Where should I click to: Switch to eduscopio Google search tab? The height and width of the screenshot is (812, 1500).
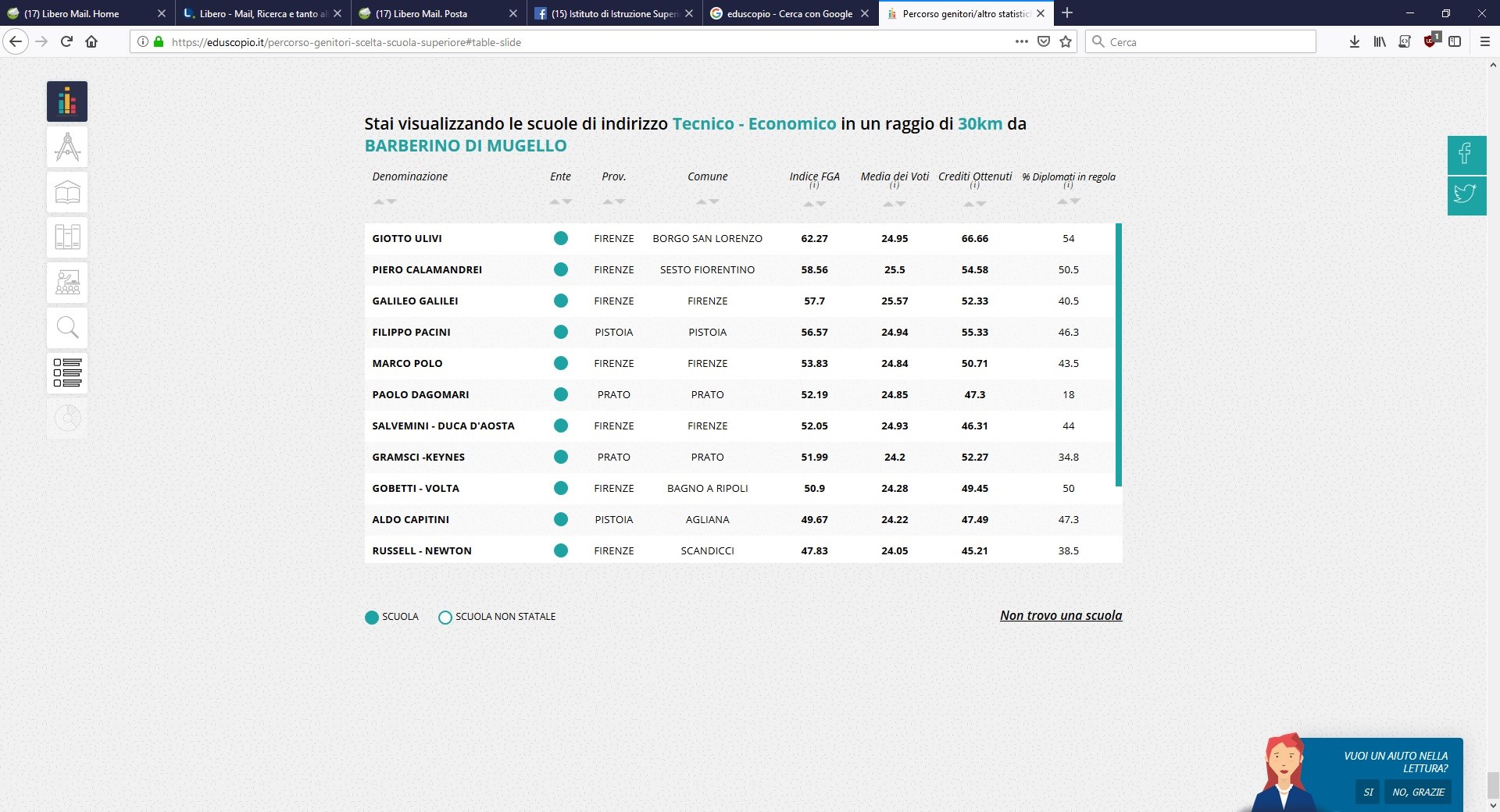click(x=788, y=13)
